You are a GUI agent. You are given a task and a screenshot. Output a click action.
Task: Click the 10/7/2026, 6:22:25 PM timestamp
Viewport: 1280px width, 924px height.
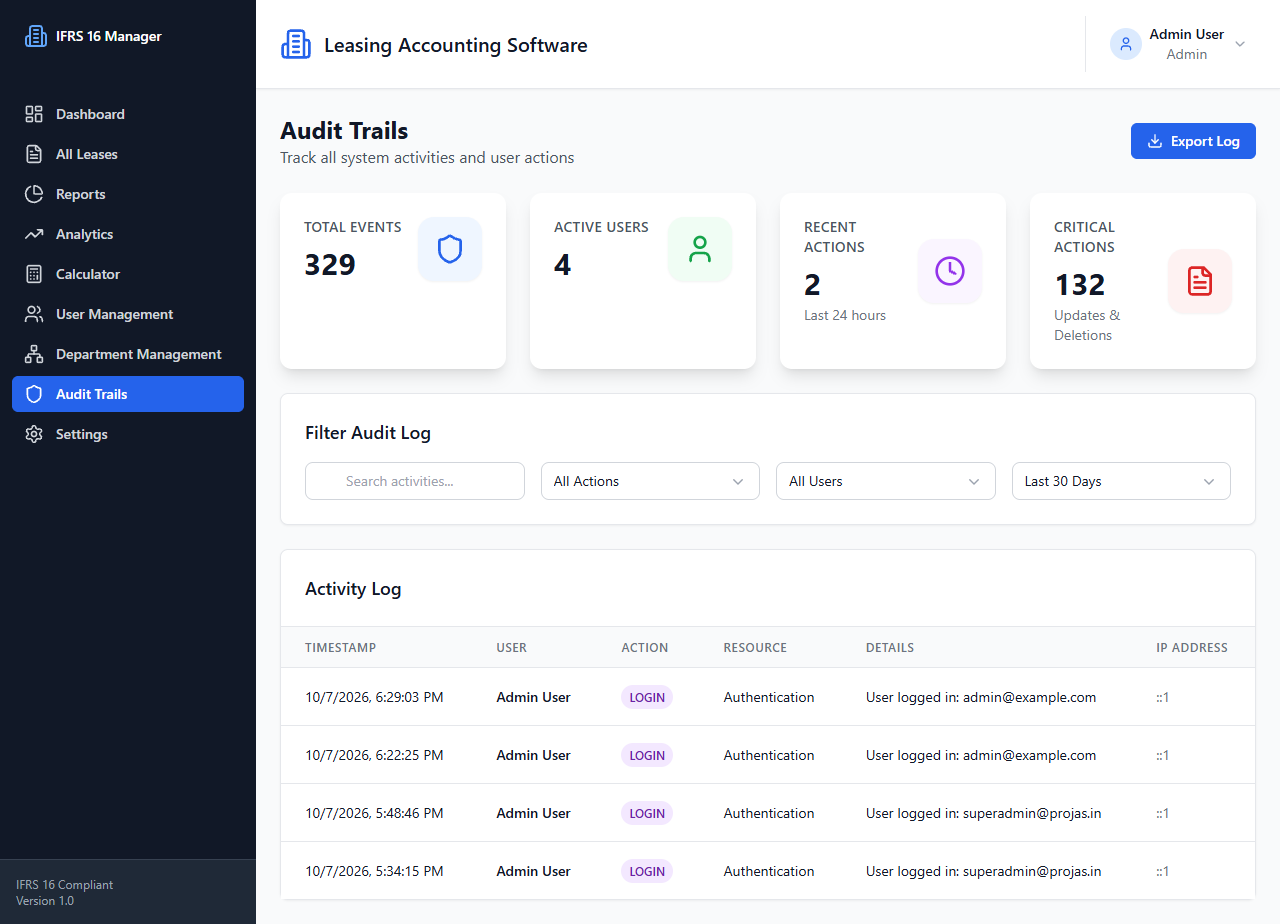coord(374,755)
